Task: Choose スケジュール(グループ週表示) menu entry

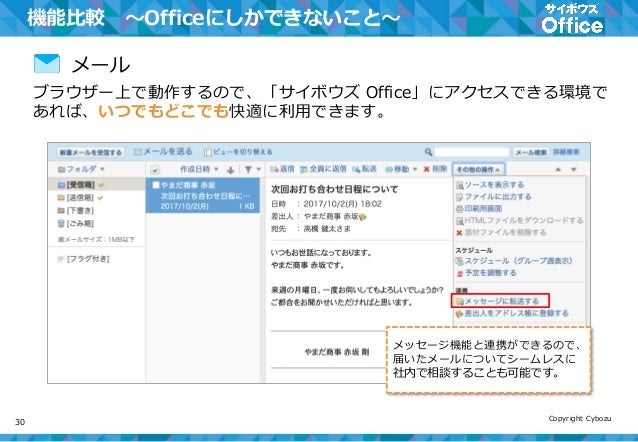Action: click(514, 261)
